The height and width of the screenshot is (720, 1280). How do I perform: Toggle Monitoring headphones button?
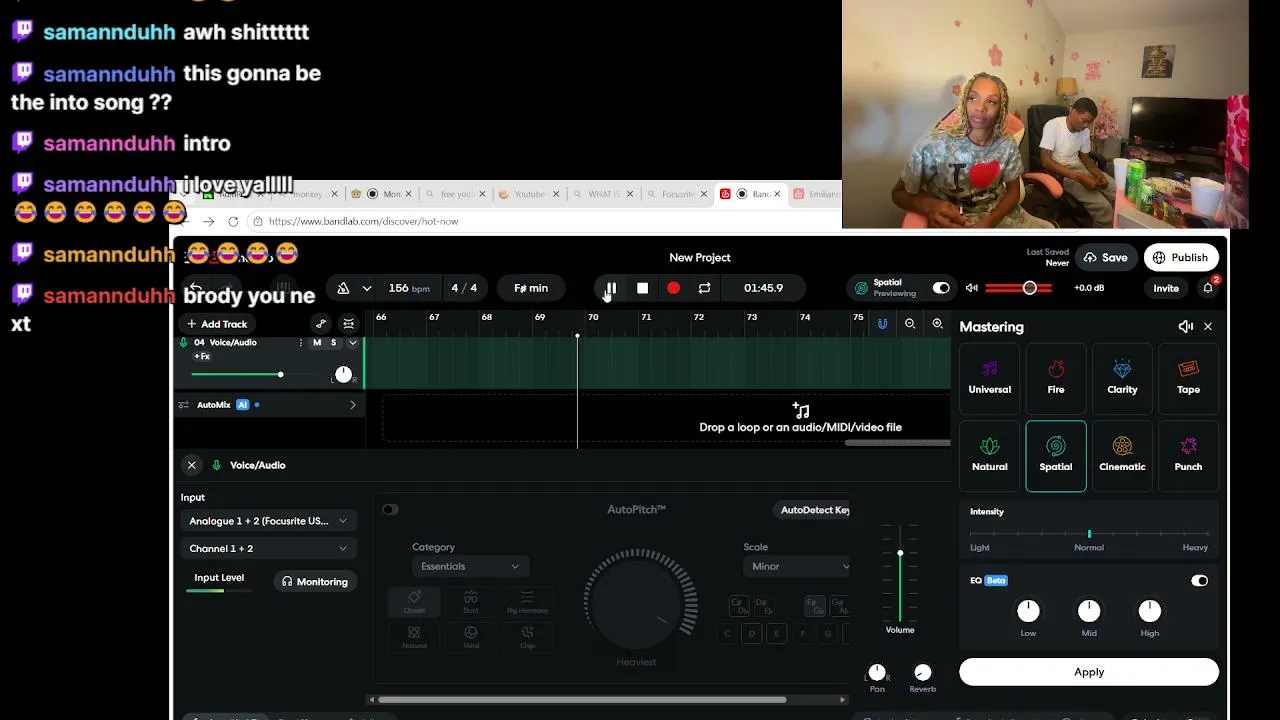tap(315, 582)
